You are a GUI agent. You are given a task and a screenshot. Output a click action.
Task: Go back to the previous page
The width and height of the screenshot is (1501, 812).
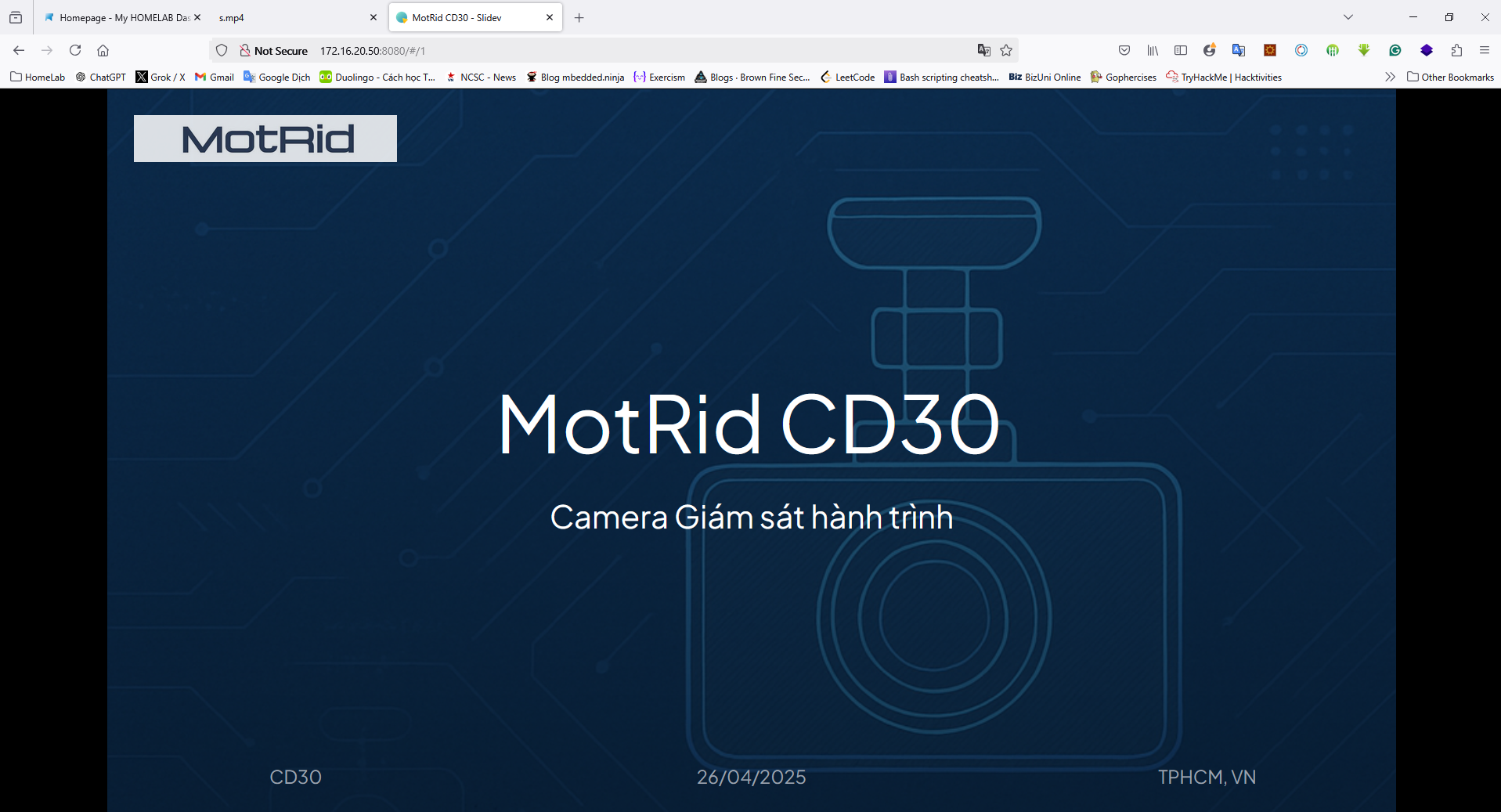click(19, 50)
